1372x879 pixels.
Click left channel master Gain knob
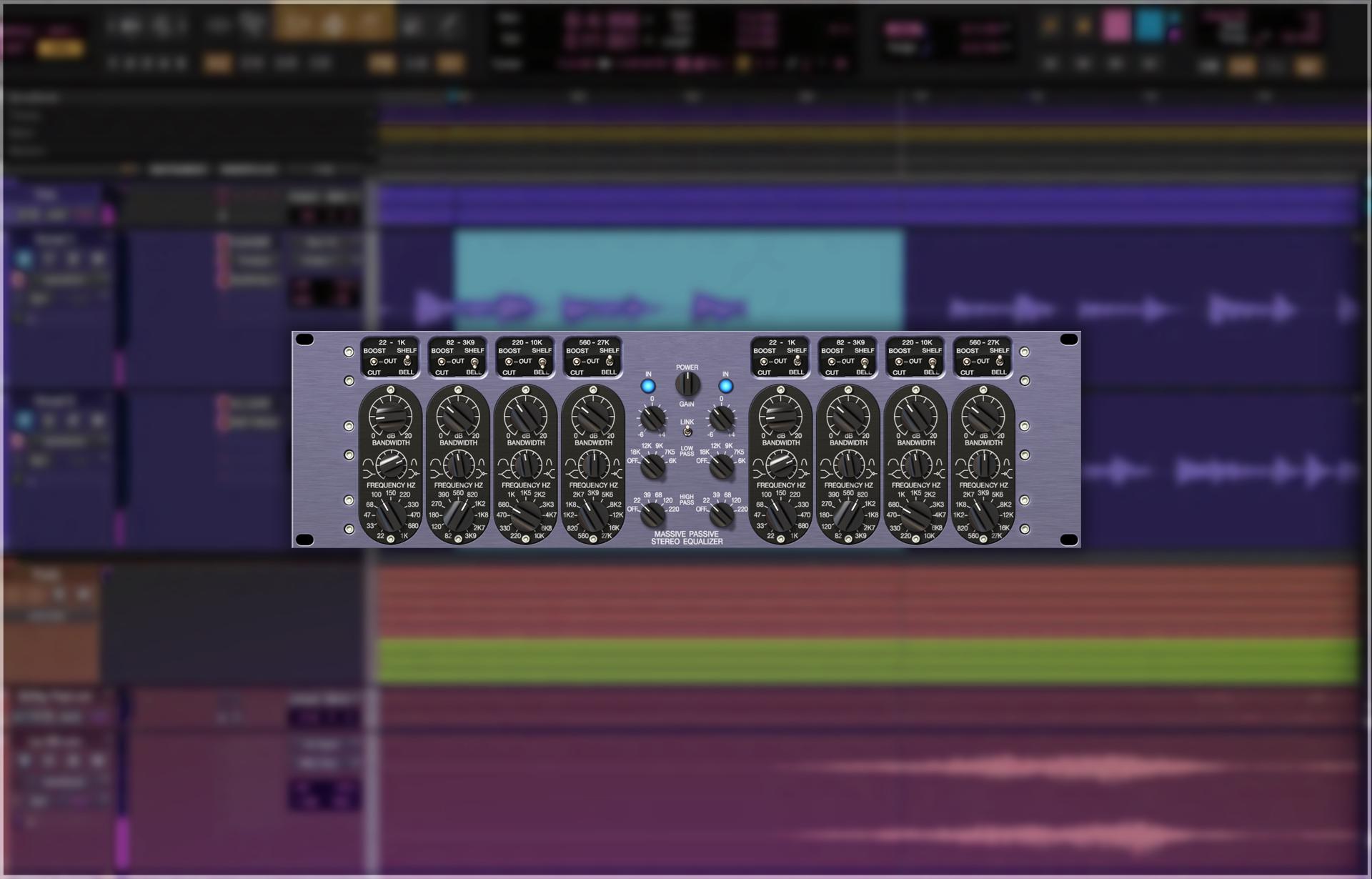click(x=652, y=418)
